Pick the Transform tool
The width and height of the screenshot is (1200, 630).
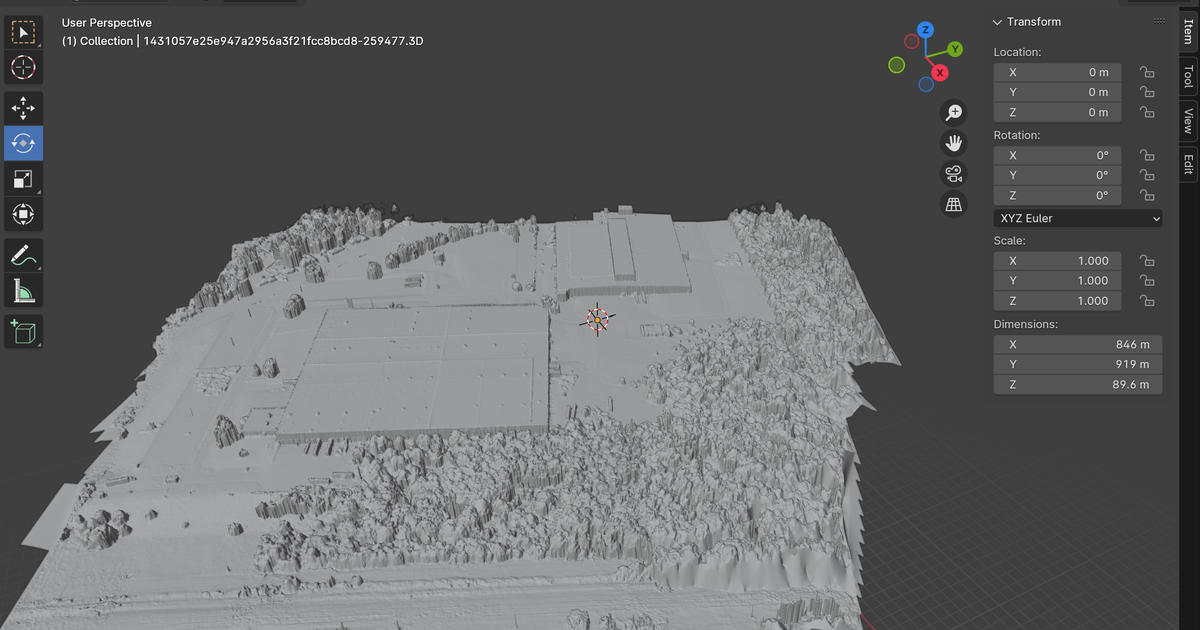click(24, 214)
